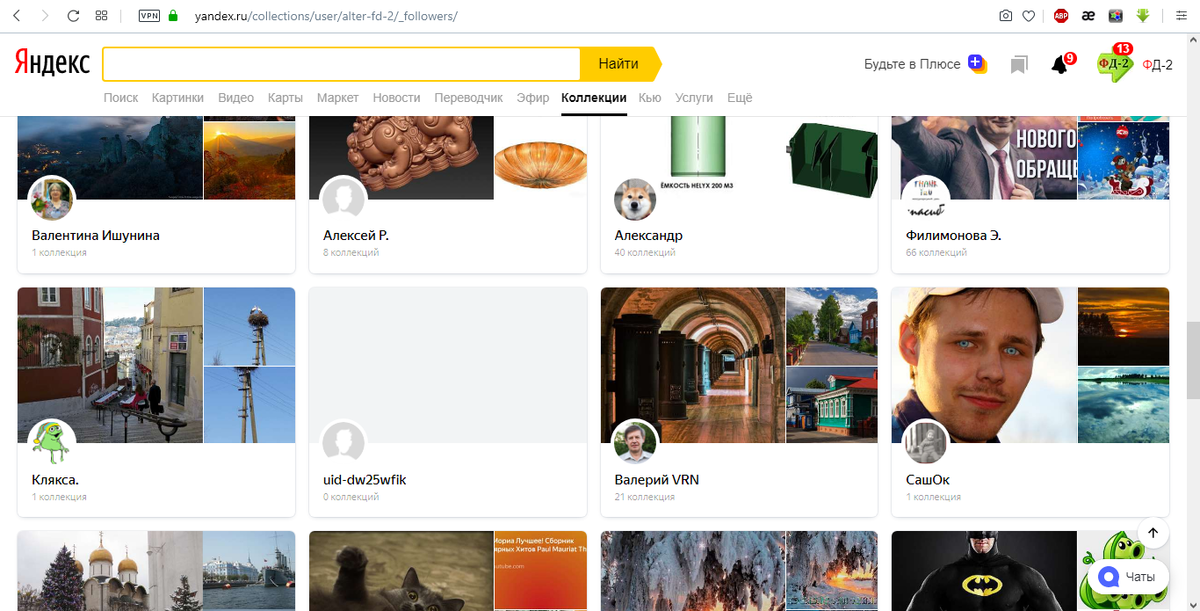Open notifications bell with 9 badge
The height and width of the screenshot is (611, 1200).
(x=1060, y=65)
